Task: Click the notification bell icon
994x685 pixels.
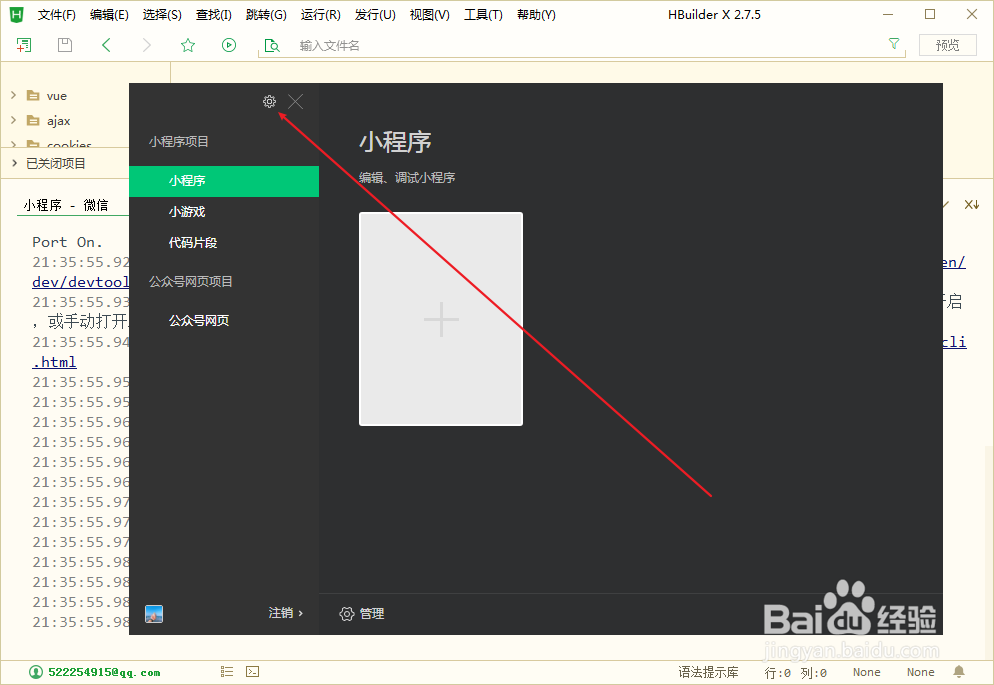Action: pos(959,672)
